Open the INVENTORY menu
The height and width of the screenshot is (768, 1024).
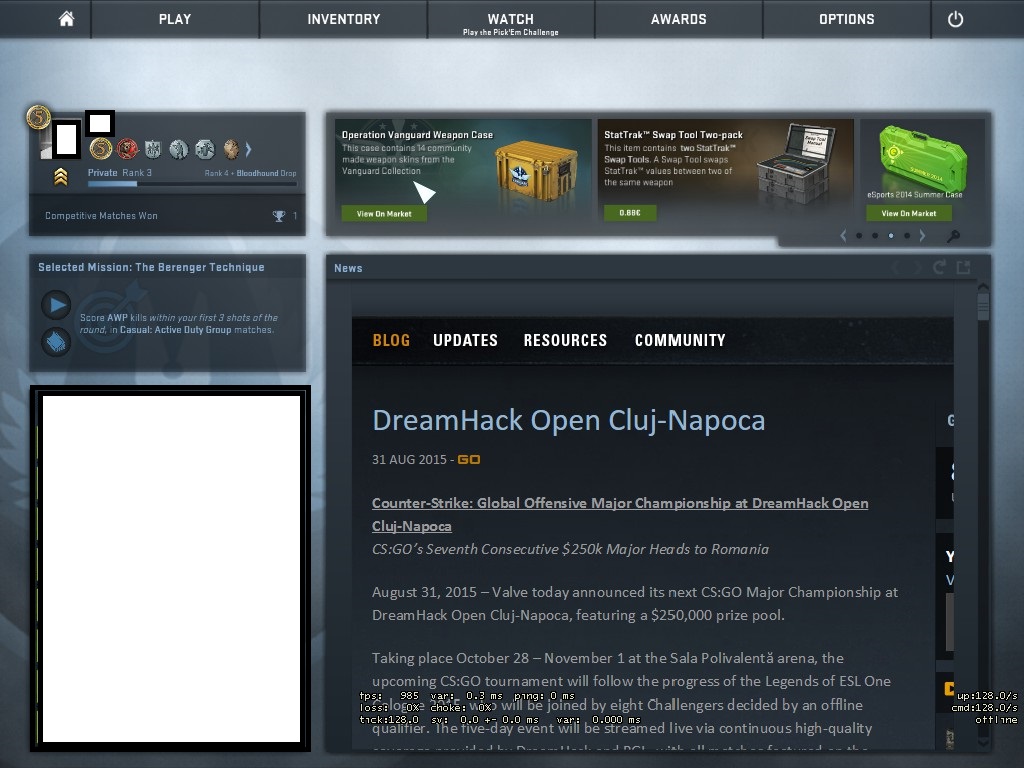click(x=344, y=19)
